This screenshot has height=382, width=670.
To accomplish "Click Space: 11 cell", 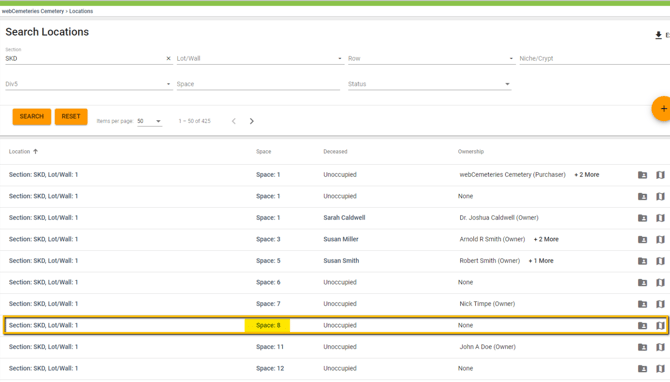I will click(x=270, y=347).
